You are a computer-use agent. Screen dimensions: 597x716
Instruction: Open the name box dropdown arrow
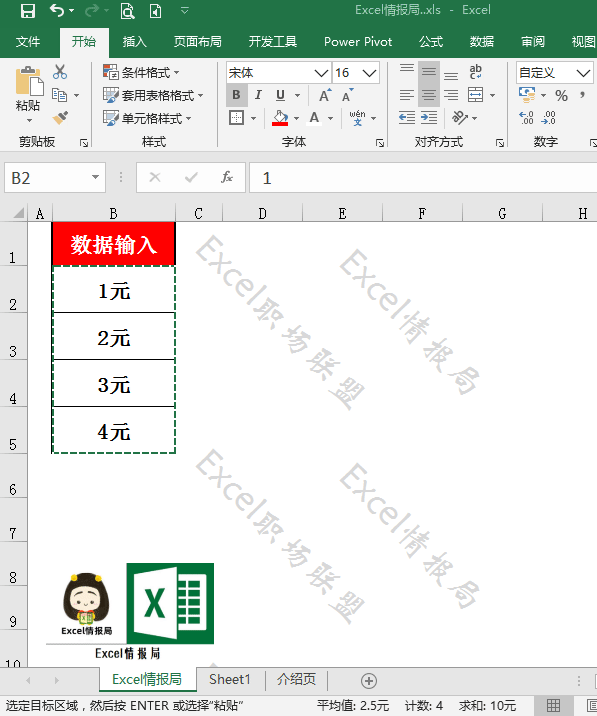tap(95, 177)
